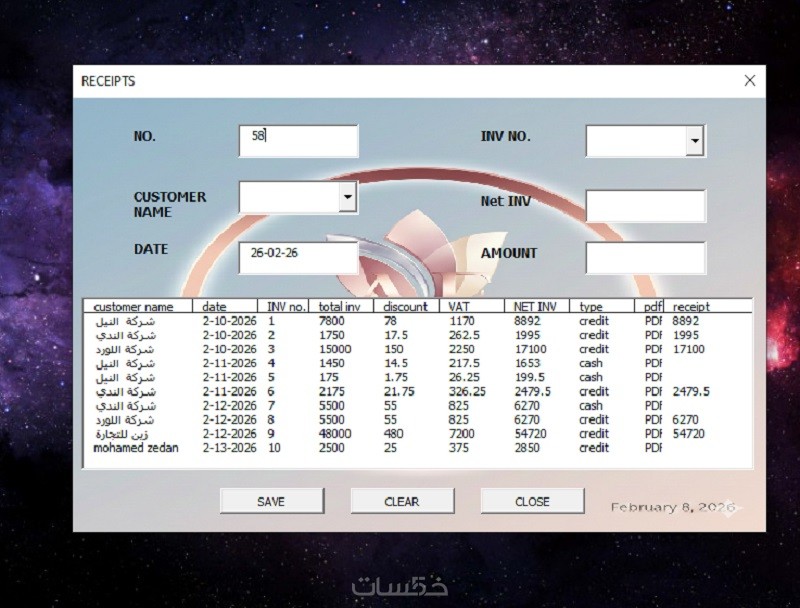The image size is (800, 608).
Task: Click total inv value 1450
Action: coord(332,363)
